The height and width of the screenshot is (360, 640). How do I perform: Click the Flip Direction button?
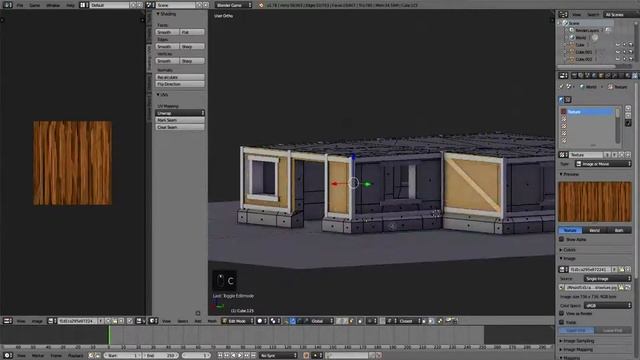[x=180, y=84]
